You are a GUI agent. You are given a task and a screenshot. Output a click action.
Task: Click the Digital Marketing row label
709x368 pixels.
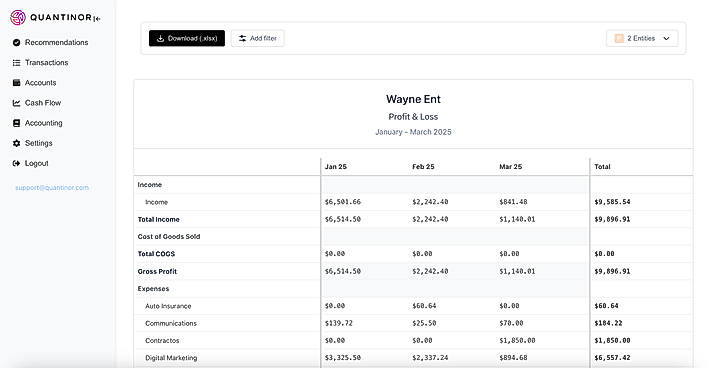click(x=171, y=358)
